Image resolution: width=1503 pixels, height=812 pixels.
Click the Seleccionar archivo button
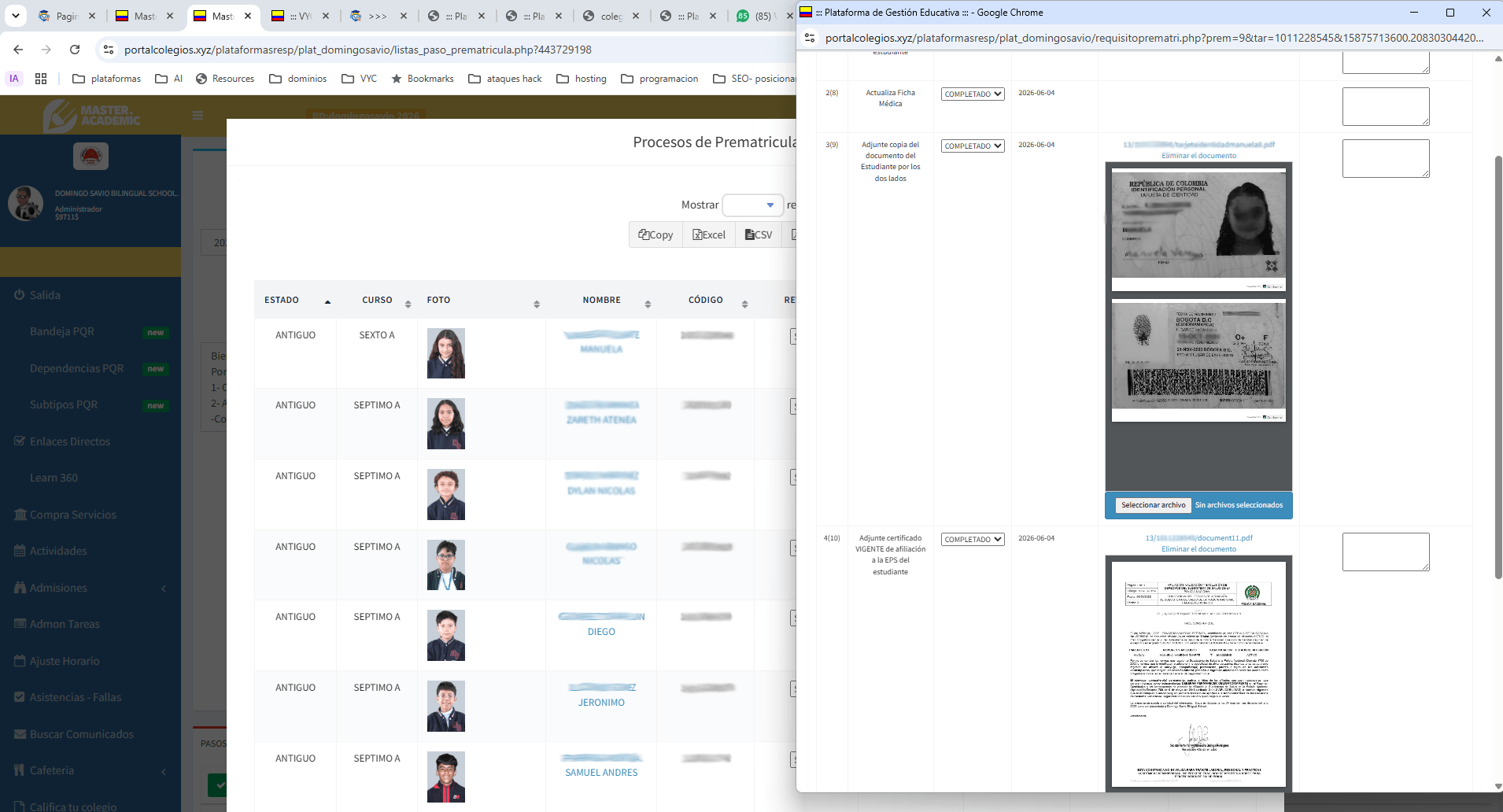point(1153,505)
